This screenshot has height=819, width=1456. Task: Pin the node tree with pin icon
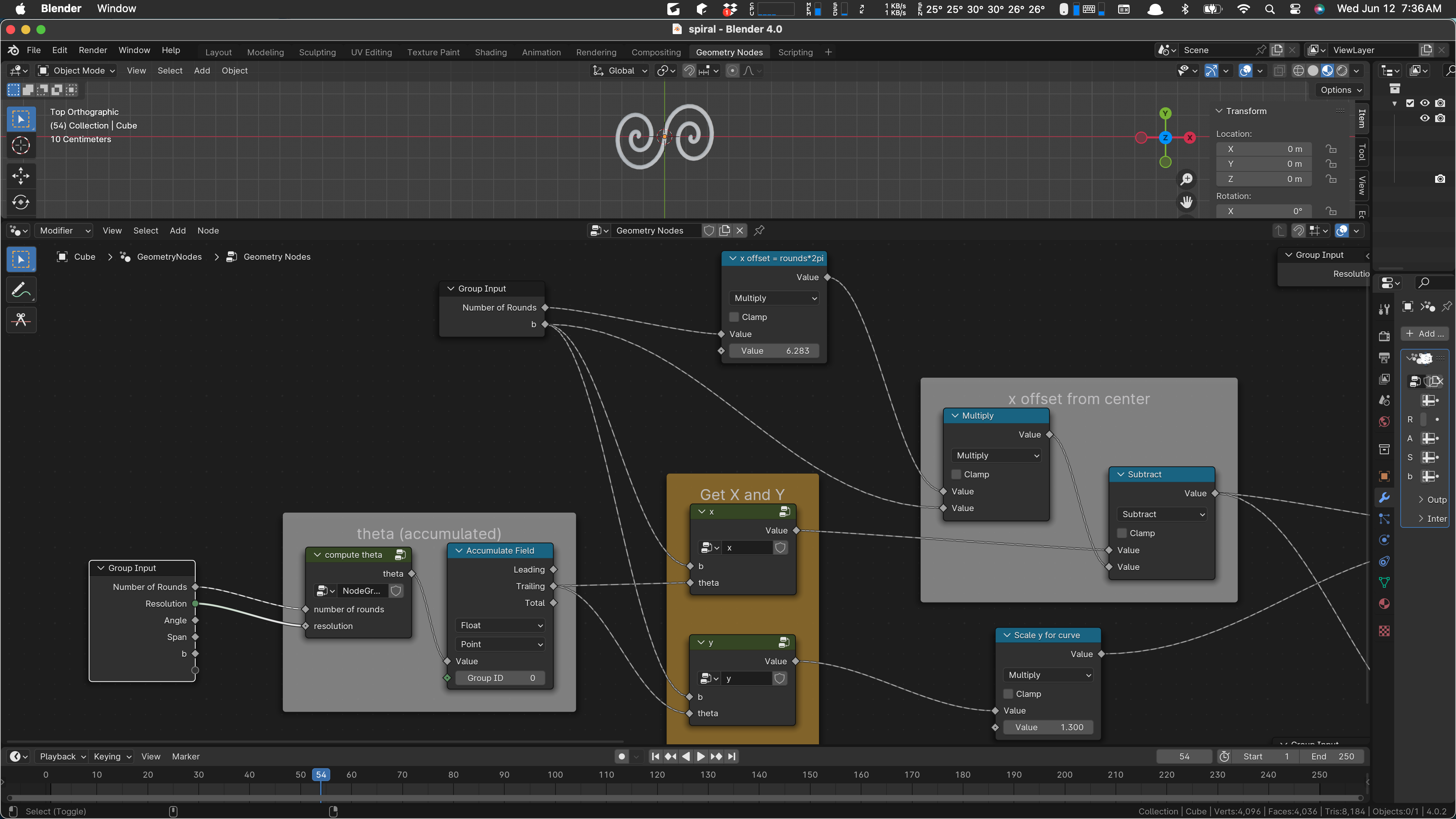coord(759,230)
